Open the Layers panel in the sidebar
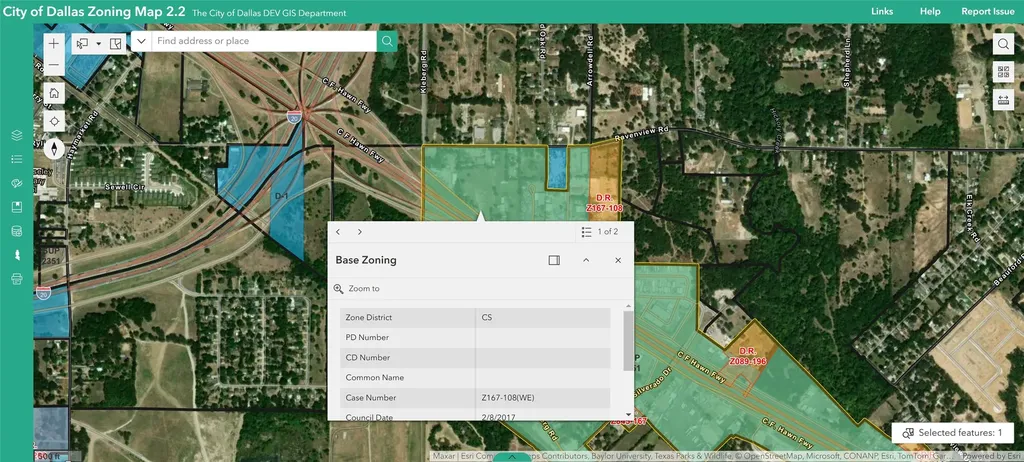This screenshot has width=1024, height=462. coord(17,135)
